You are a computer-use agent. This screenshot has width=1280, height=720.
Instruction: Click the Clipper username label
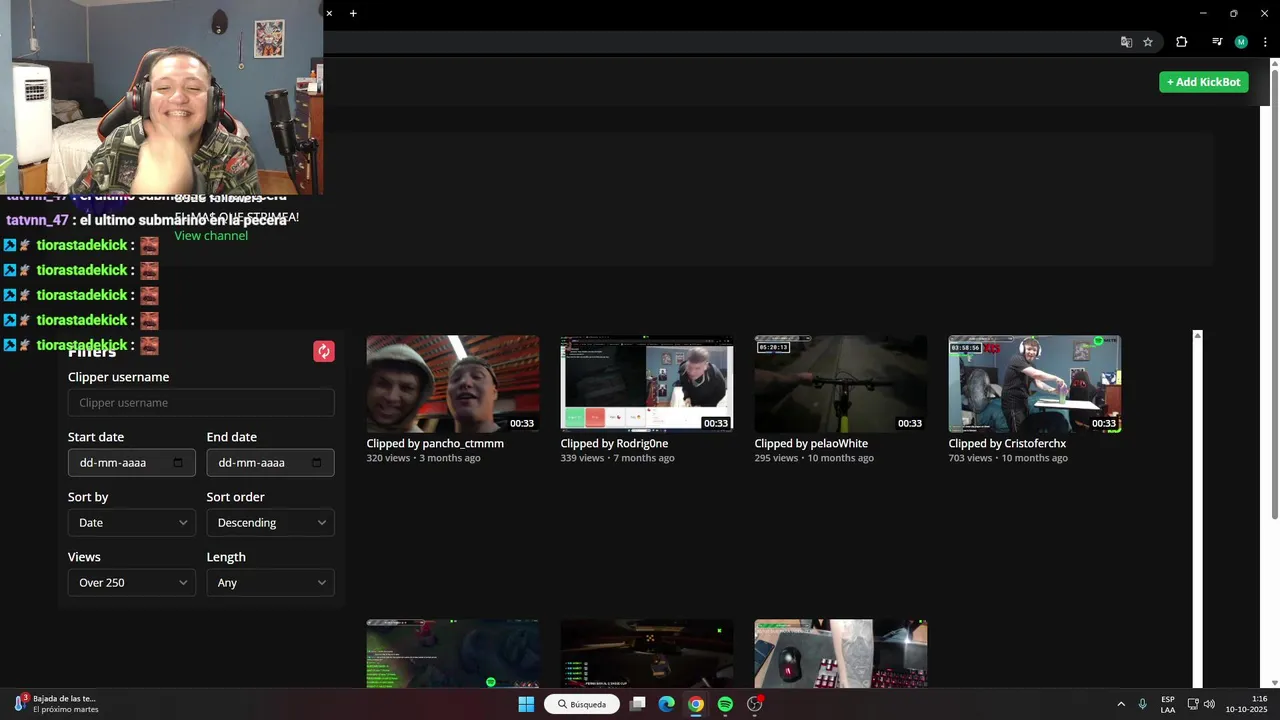coord(118,377)
